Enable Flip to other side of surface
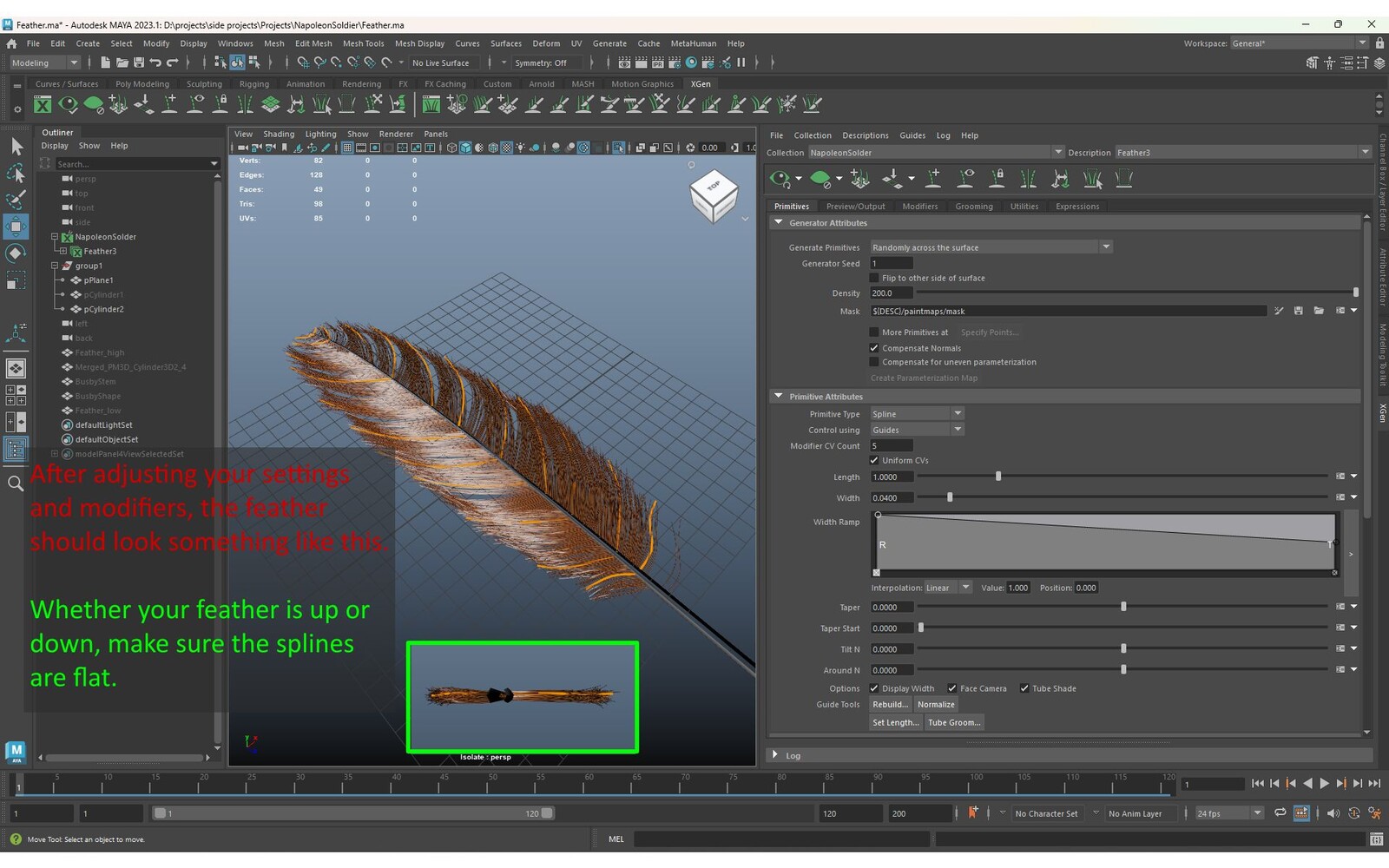This screenshot has width=1389, height=868. click(x=874, y=278)
